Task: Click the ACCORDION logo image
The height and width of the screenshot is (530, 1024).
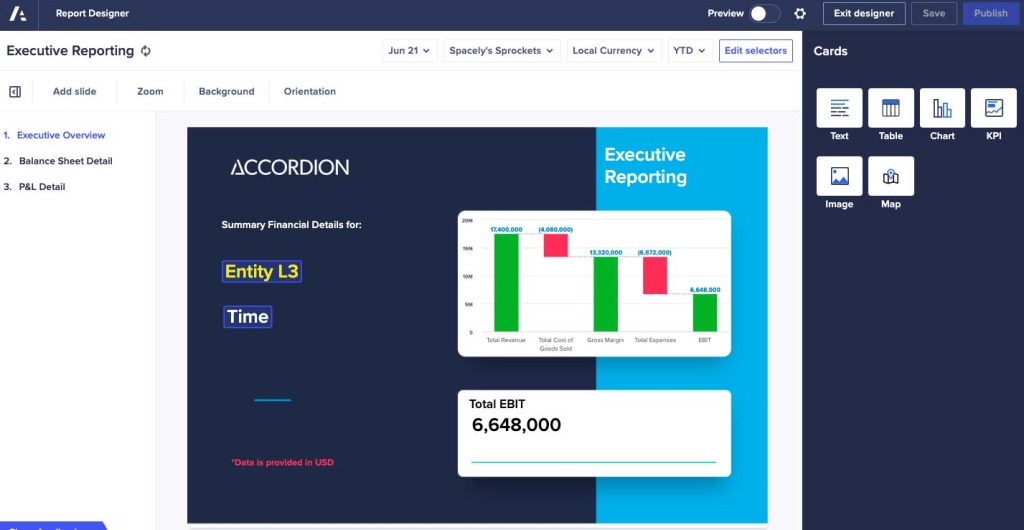Action: pos(290,168)
